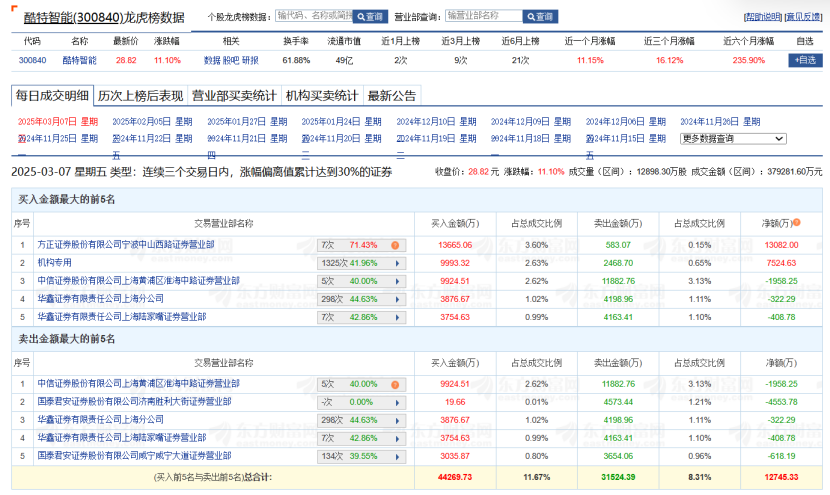Screen dimensions: 830x495
Task: Select the 2025年02月05日 date link
Action: pos(143,122)
